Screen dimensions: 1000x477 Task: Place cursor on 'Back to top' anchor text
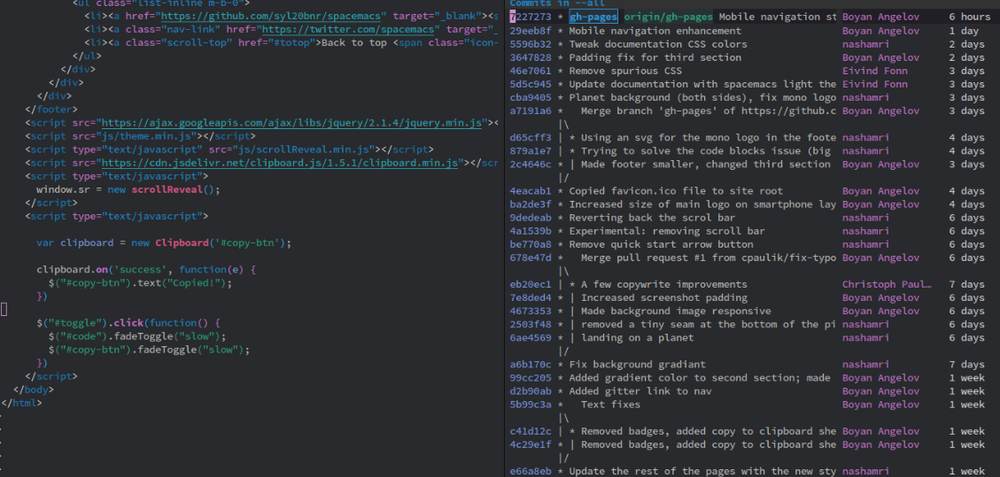(355, 44)
